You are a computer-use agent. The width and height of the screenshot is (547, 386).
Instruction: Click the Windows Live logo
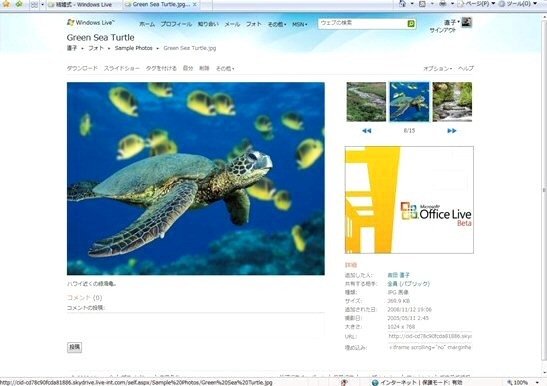[90, 23]
